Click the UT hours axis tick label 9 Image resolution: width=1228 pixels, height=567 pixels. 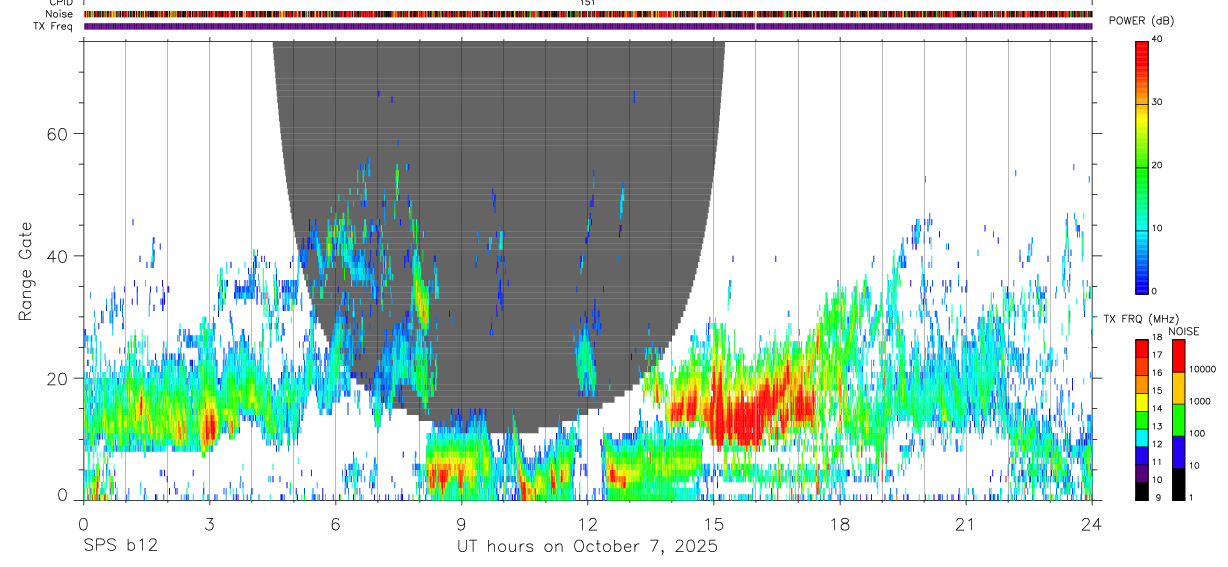[461, 523]
